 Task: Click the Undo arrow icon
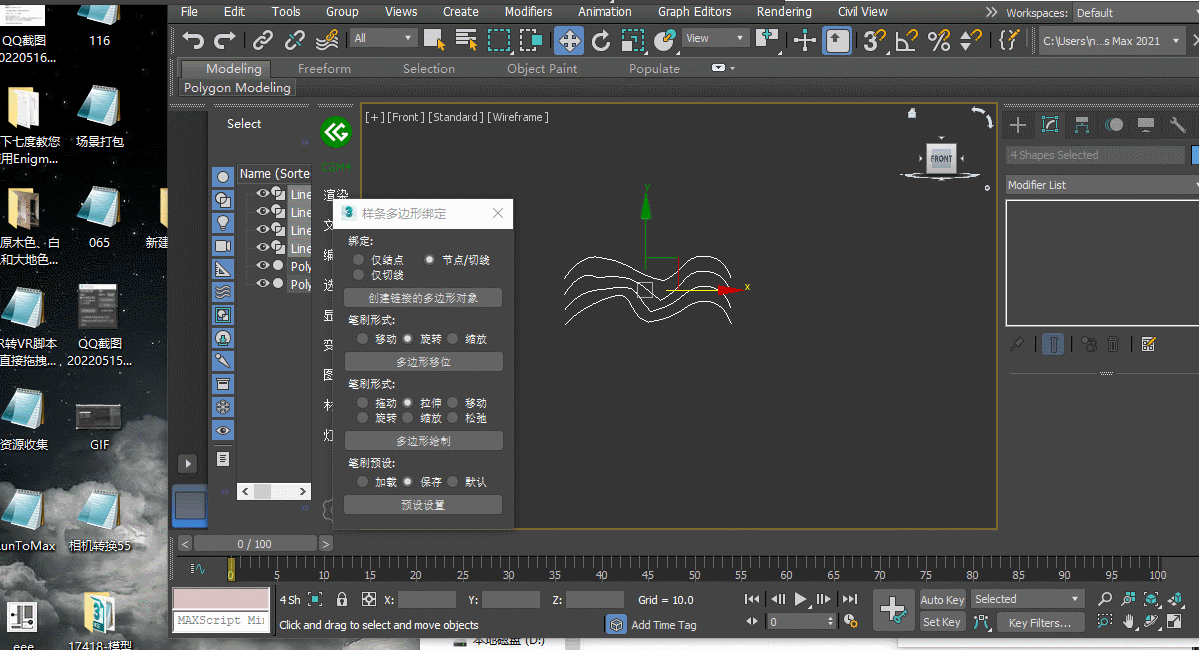(193, 41)
